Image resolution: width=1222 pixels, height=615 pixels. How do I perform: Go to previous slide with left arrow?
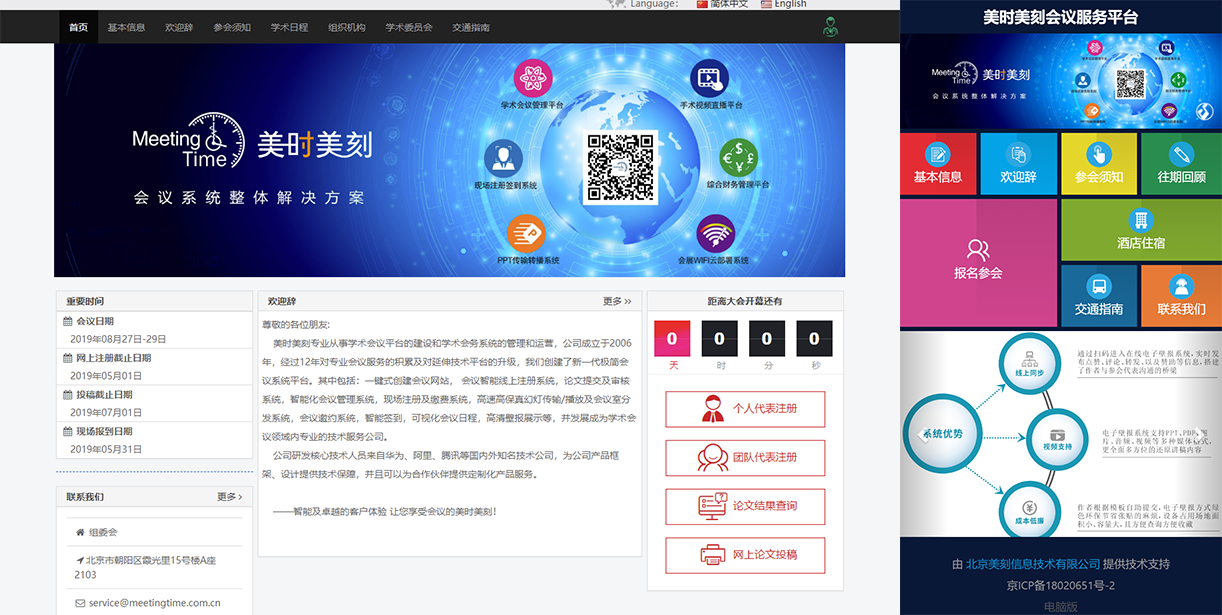[x=922, y=434]
